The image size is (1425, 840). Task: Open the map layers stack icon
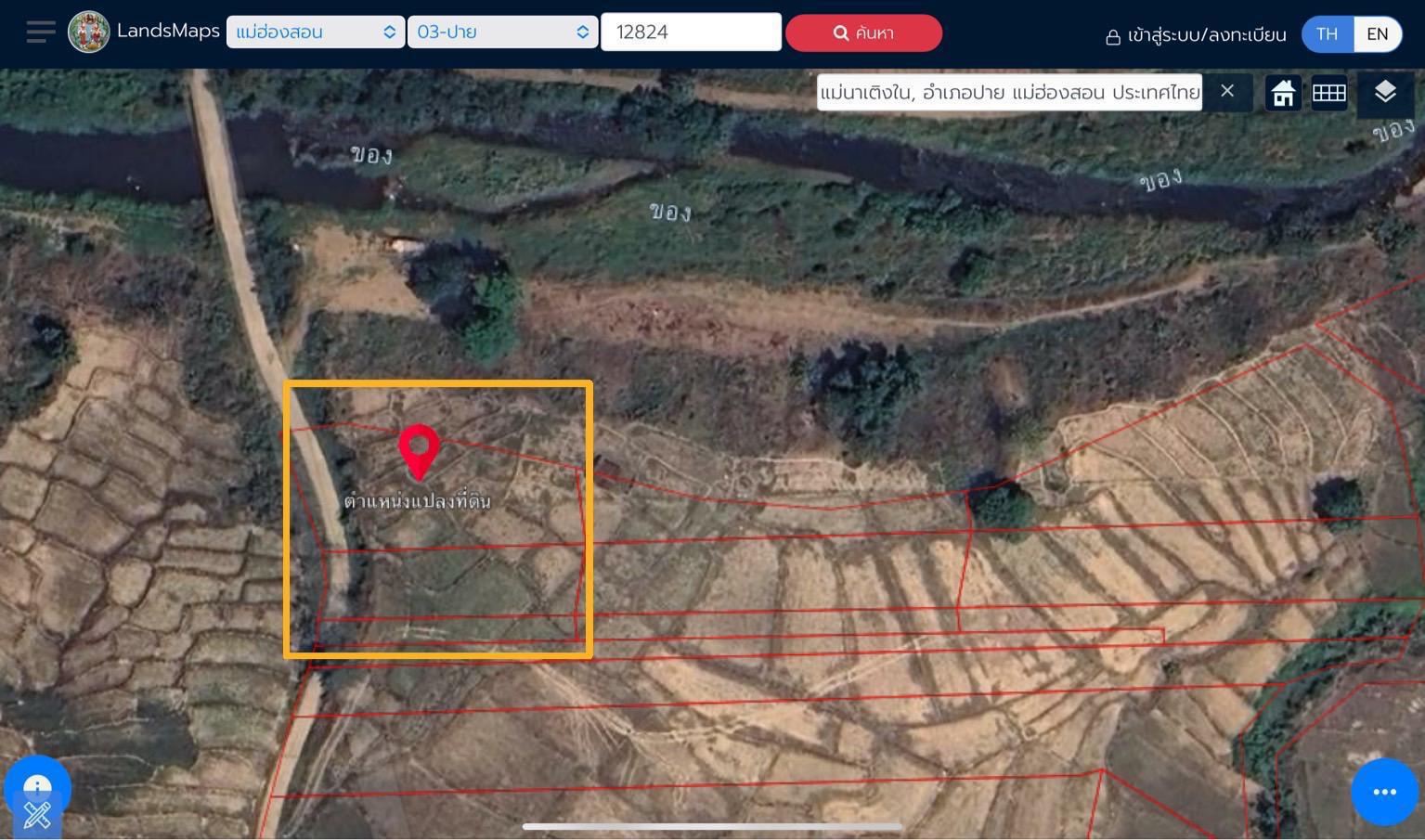[1384, 92]
